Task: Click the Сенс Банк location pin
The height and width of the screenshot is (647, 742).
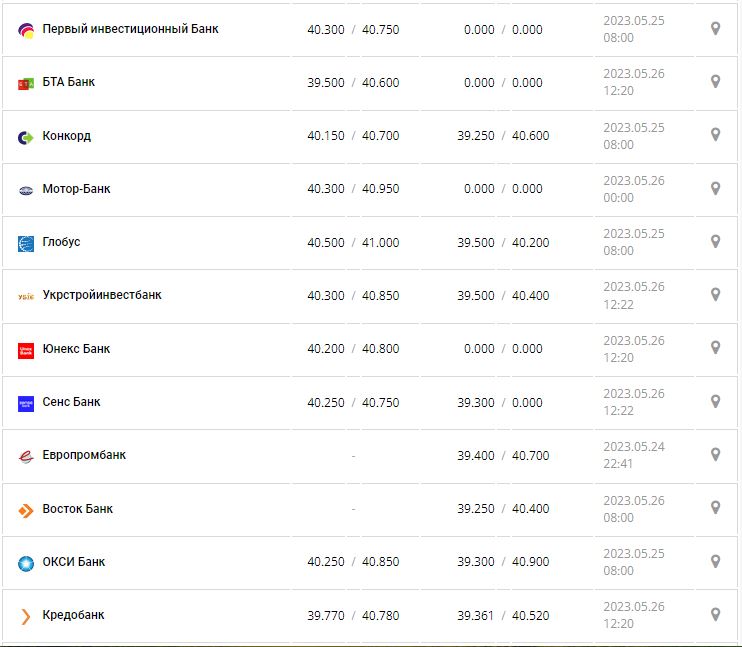Action: click(x=715, y=401)
